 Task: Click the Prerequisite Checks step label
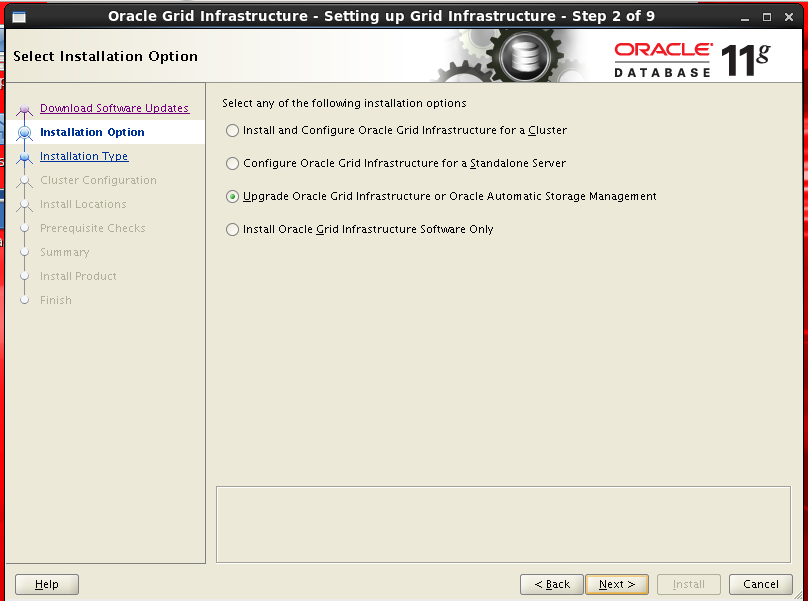click(93, 228)
